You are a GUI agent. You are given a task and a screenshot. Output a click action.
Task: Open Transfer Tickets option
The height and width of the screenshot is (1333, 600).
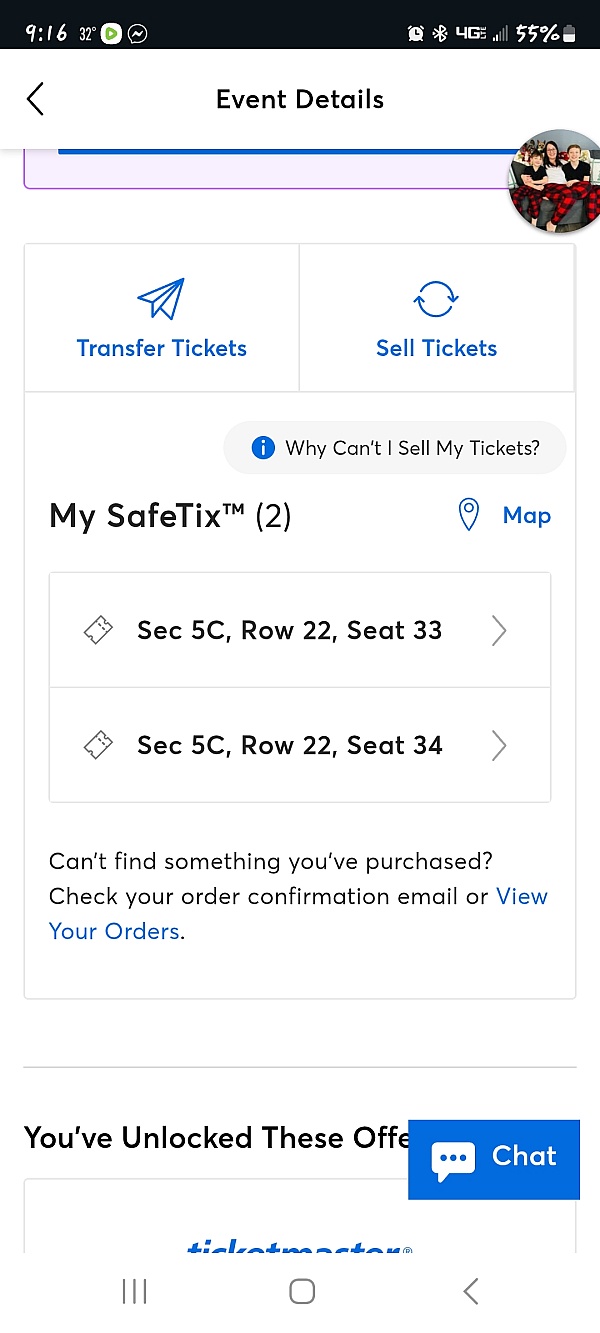162,348
